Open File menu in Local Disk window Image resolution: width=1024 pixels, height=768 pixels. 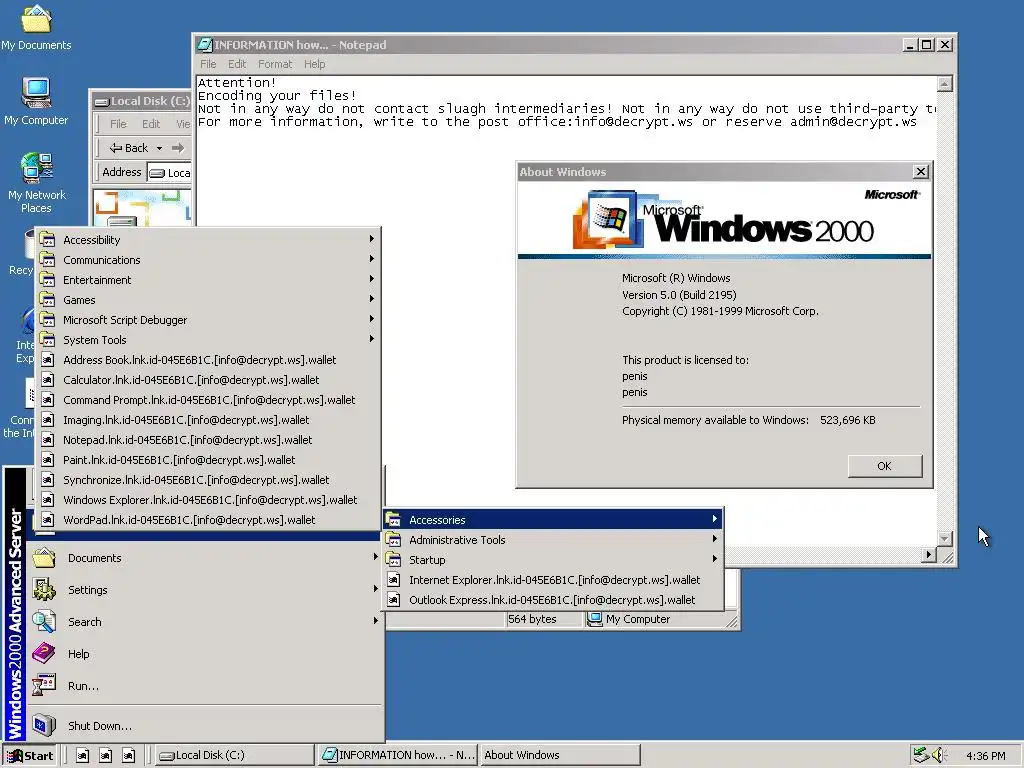(x=118, y=124)
